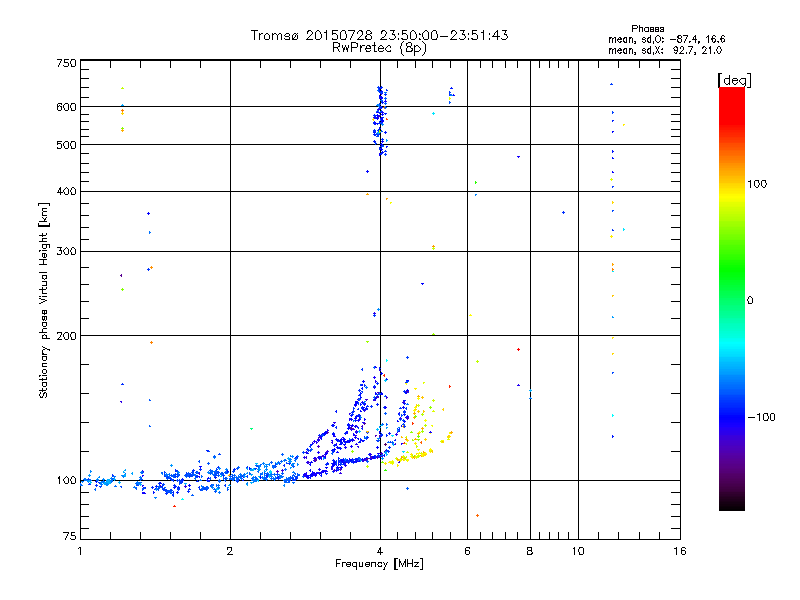Click the x-axis tick label '6'

[467, 551]
